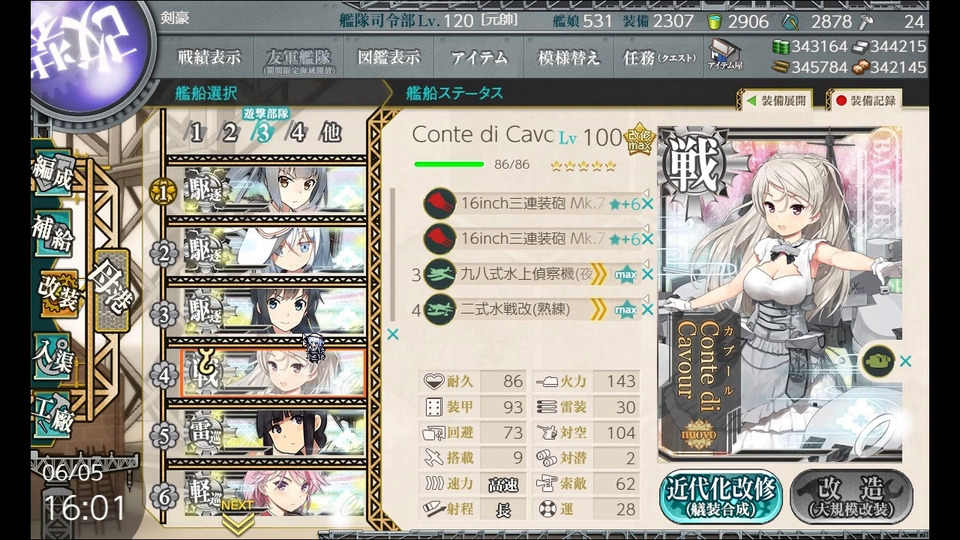
Task: Select the 他 other ships tab
Action: (331, 132)
